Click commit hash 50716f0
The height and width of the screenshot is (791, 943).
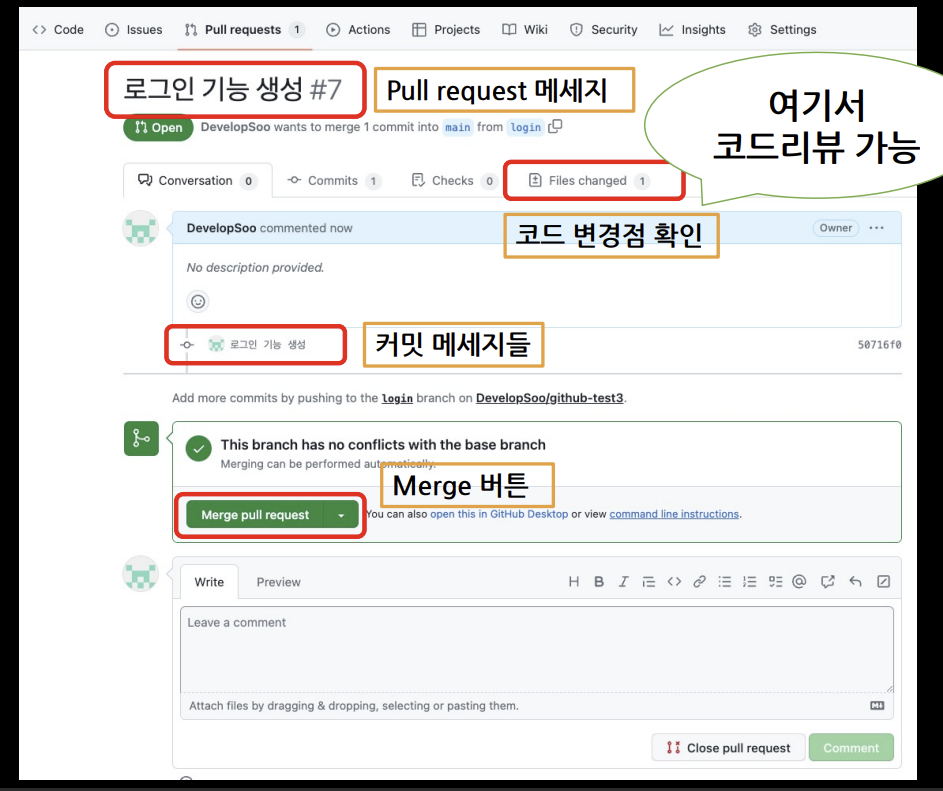[879, 345]
